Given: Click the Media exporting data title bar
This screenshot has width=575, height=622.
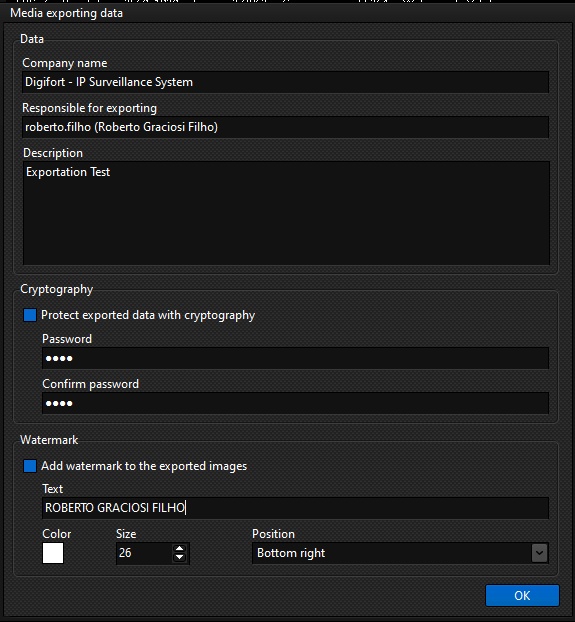Looking at the screenshot, I should click(288, 13).
